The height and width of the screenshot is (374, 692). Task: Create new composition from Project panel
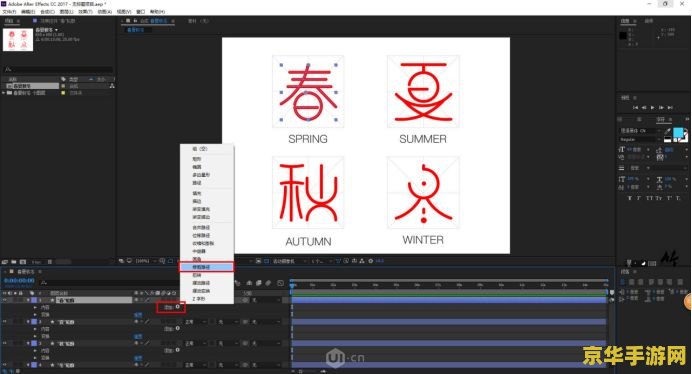[x=23, y=262]
